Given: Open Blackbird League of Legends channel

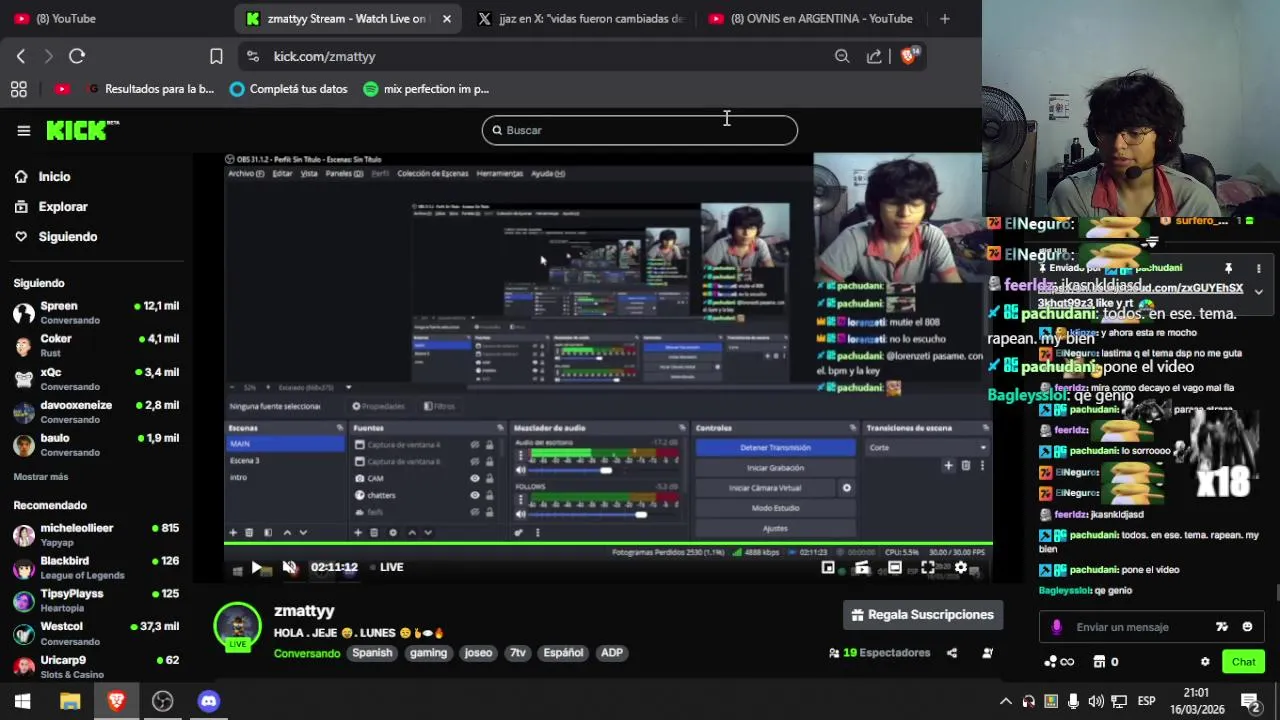Looking at the screenshot, I should (96, 568).
